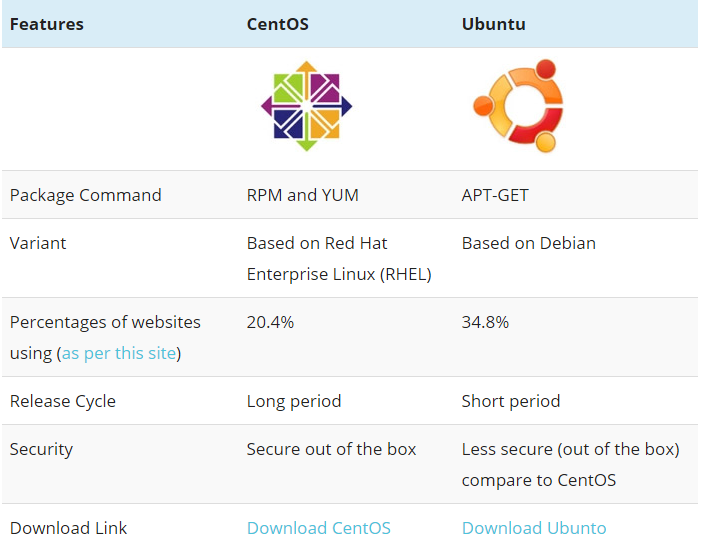701x557 pixels.
Task: Click the 20.4% CentOS percentage value
Action: [x=270, y=322]
